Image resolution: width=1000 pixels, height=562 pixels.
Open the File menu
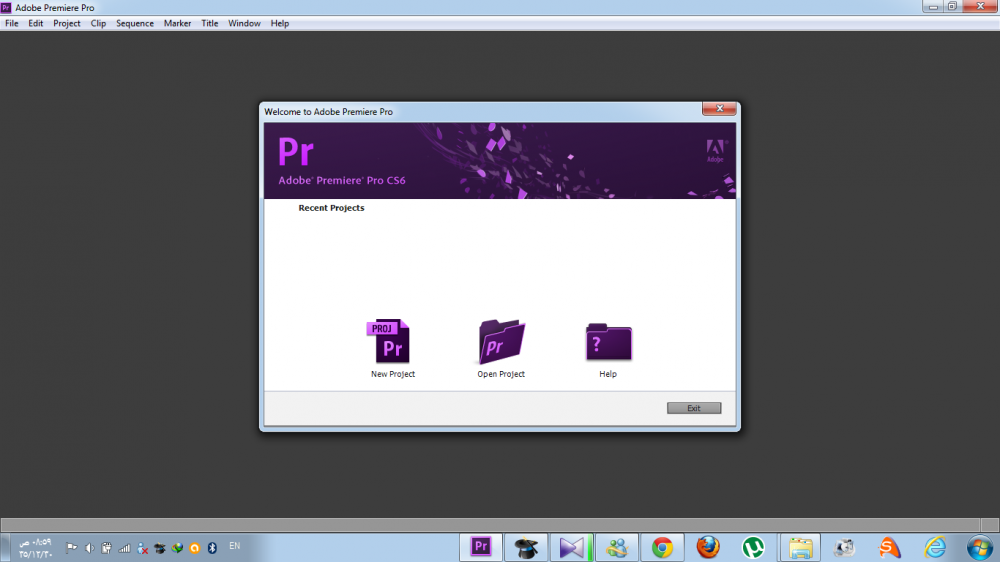click(12, 23)
